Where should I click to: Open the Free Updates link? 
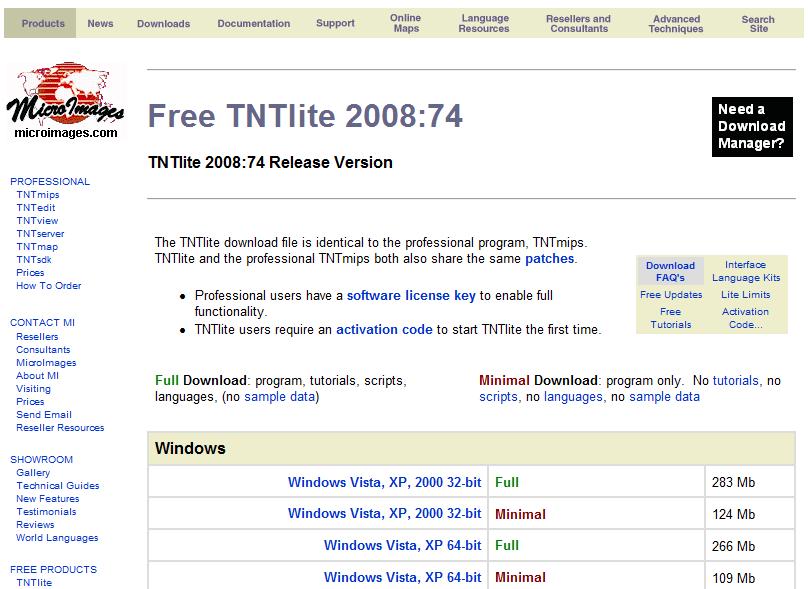tap(671, 295)
